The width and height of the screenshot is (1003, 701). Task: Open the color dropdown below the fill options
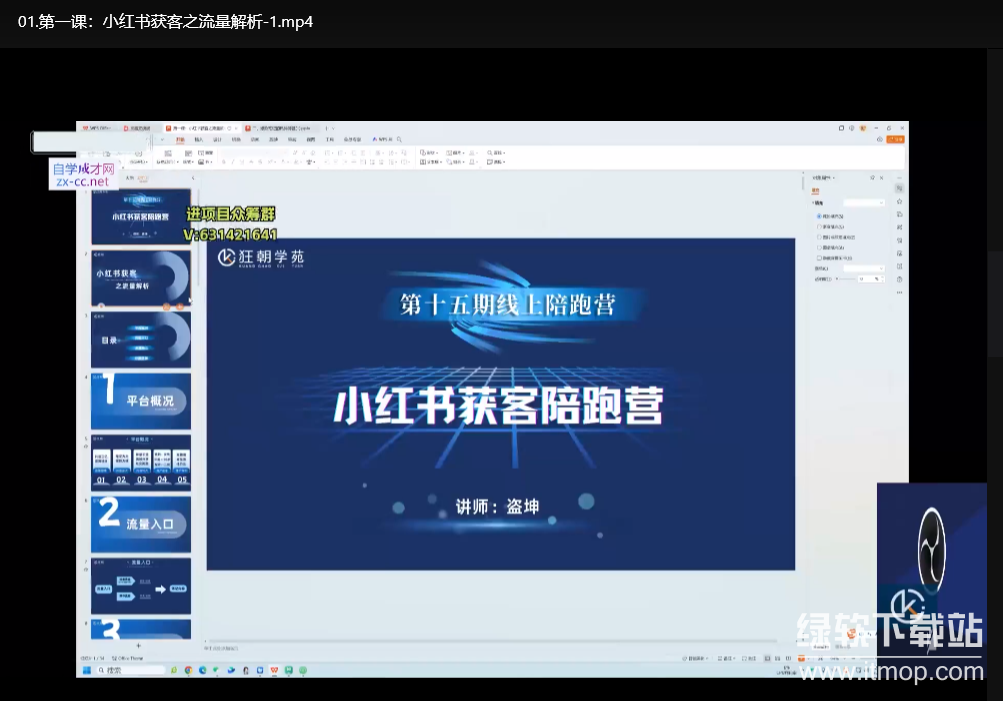863,268
